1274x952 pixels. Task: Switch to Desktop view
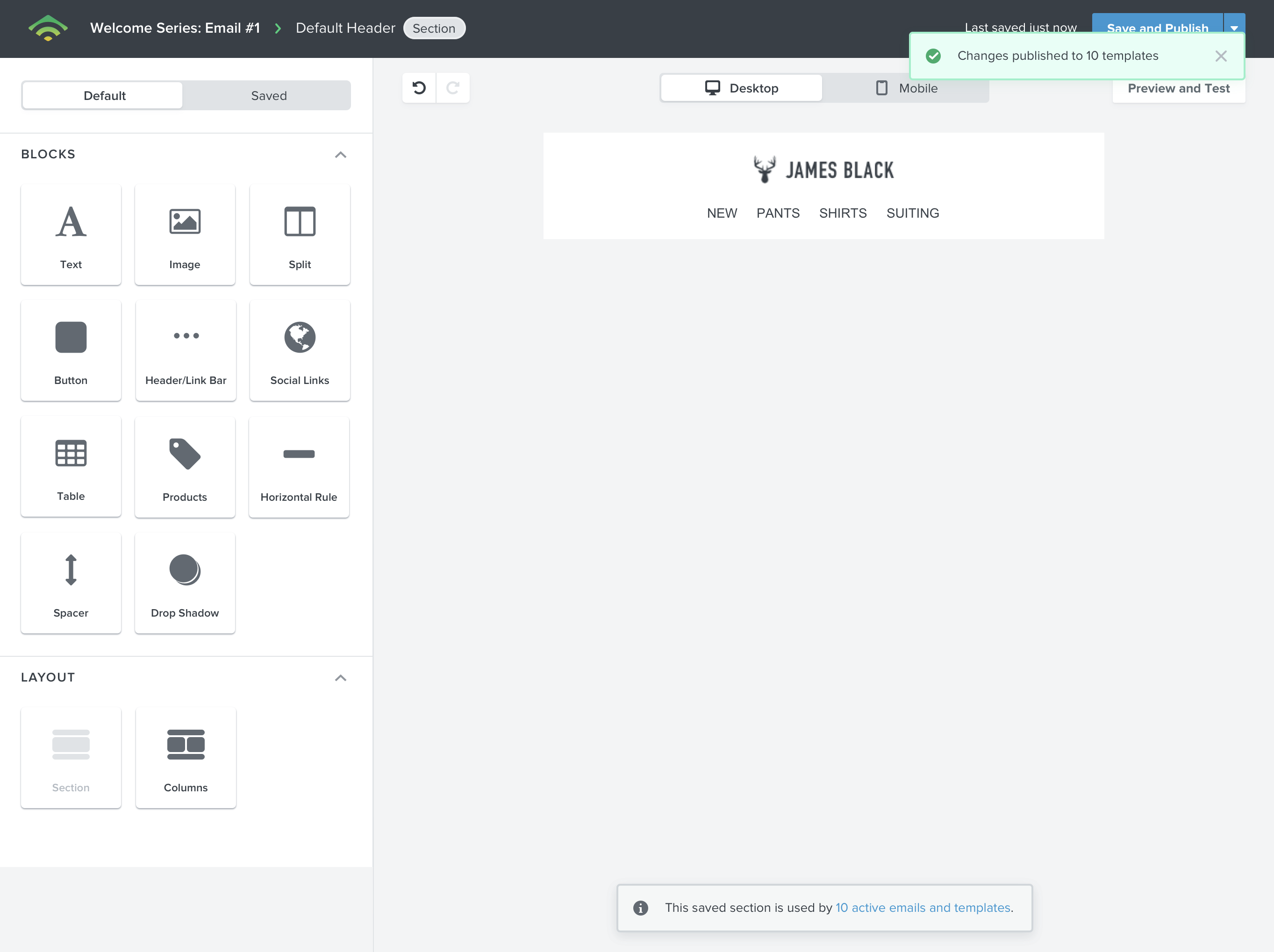click(x=741, y=88)
